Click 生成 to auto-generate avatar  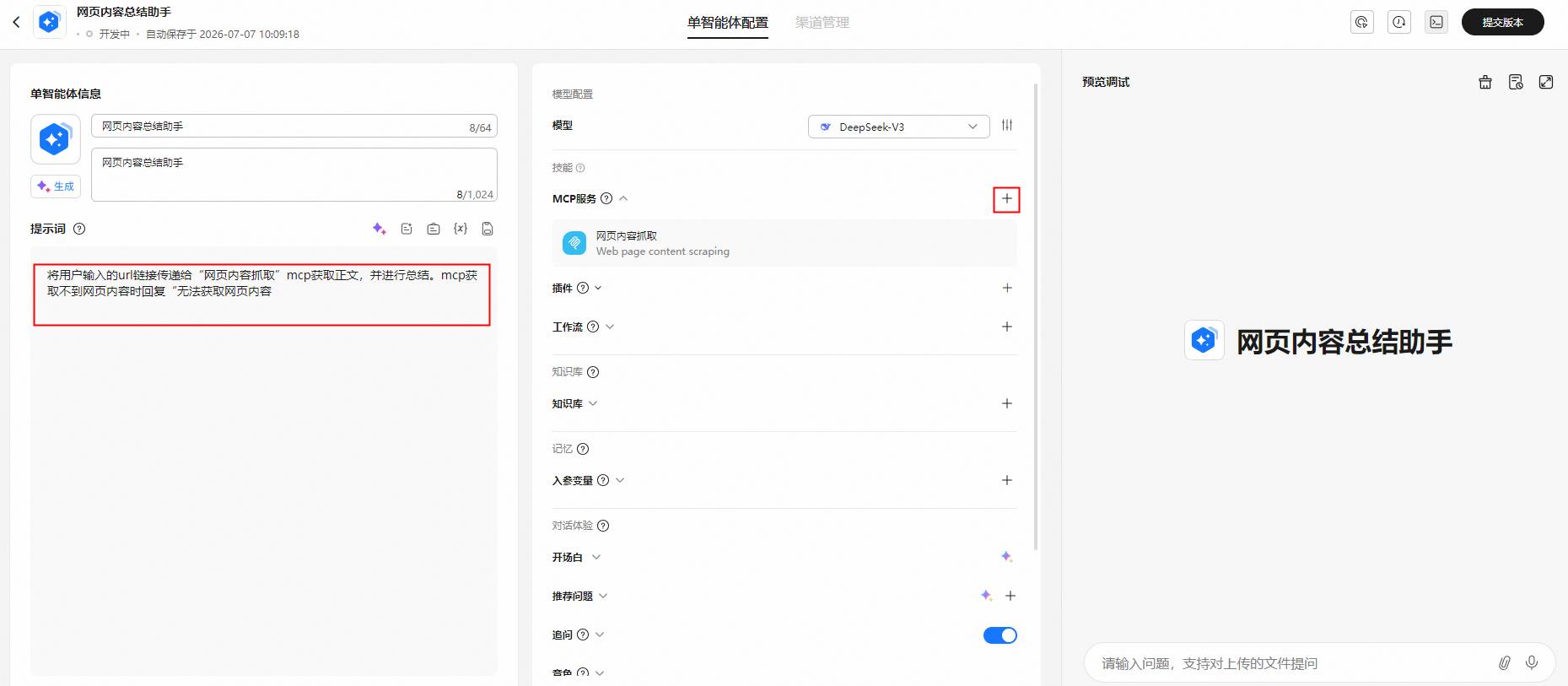(56, 186)
